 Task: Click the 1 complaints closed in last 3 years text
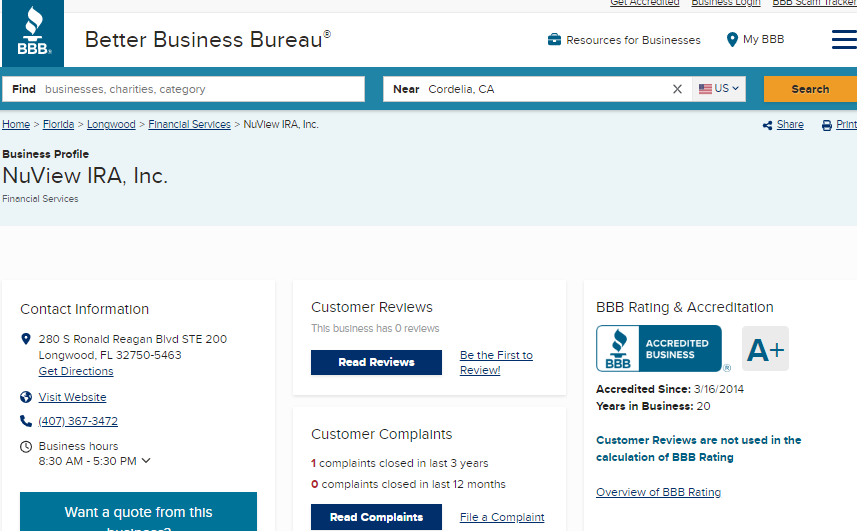coord(400,463)
